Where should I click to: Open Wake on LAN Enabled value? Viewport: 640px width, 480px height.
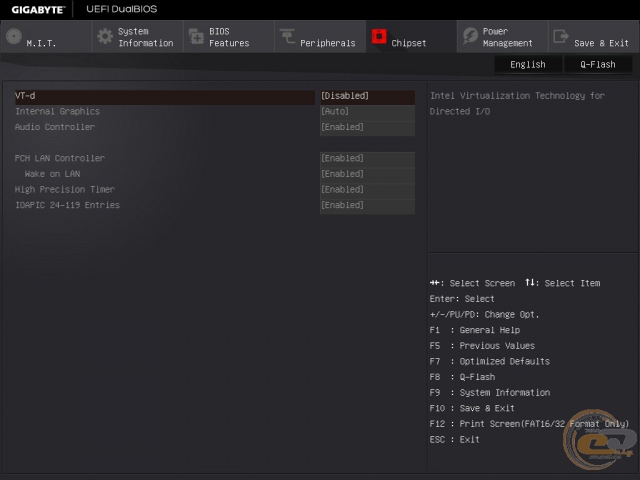(x=367, y=174)
